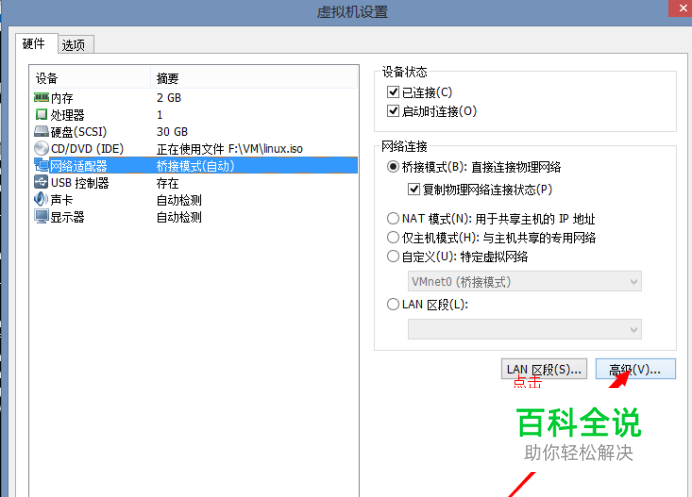Select the 处理器 row label

(68, 115)
